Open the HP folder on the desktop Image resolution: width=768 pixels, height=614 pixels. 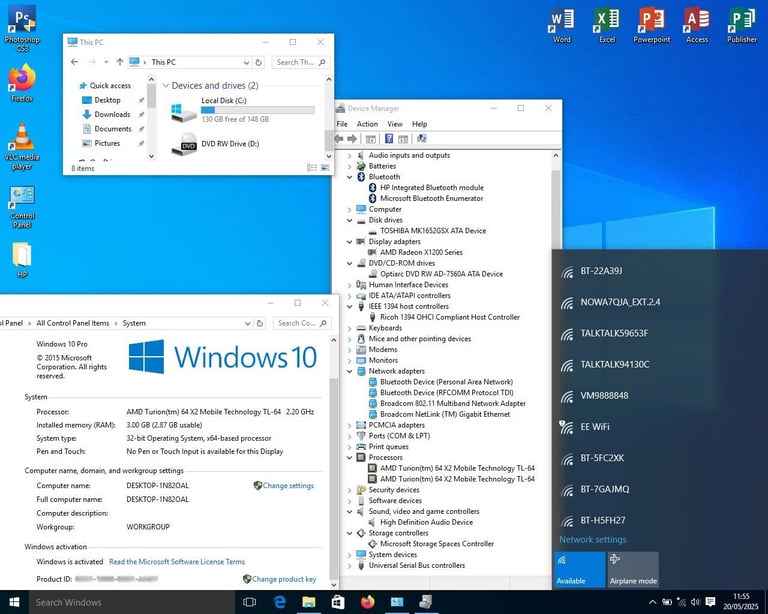22,260
